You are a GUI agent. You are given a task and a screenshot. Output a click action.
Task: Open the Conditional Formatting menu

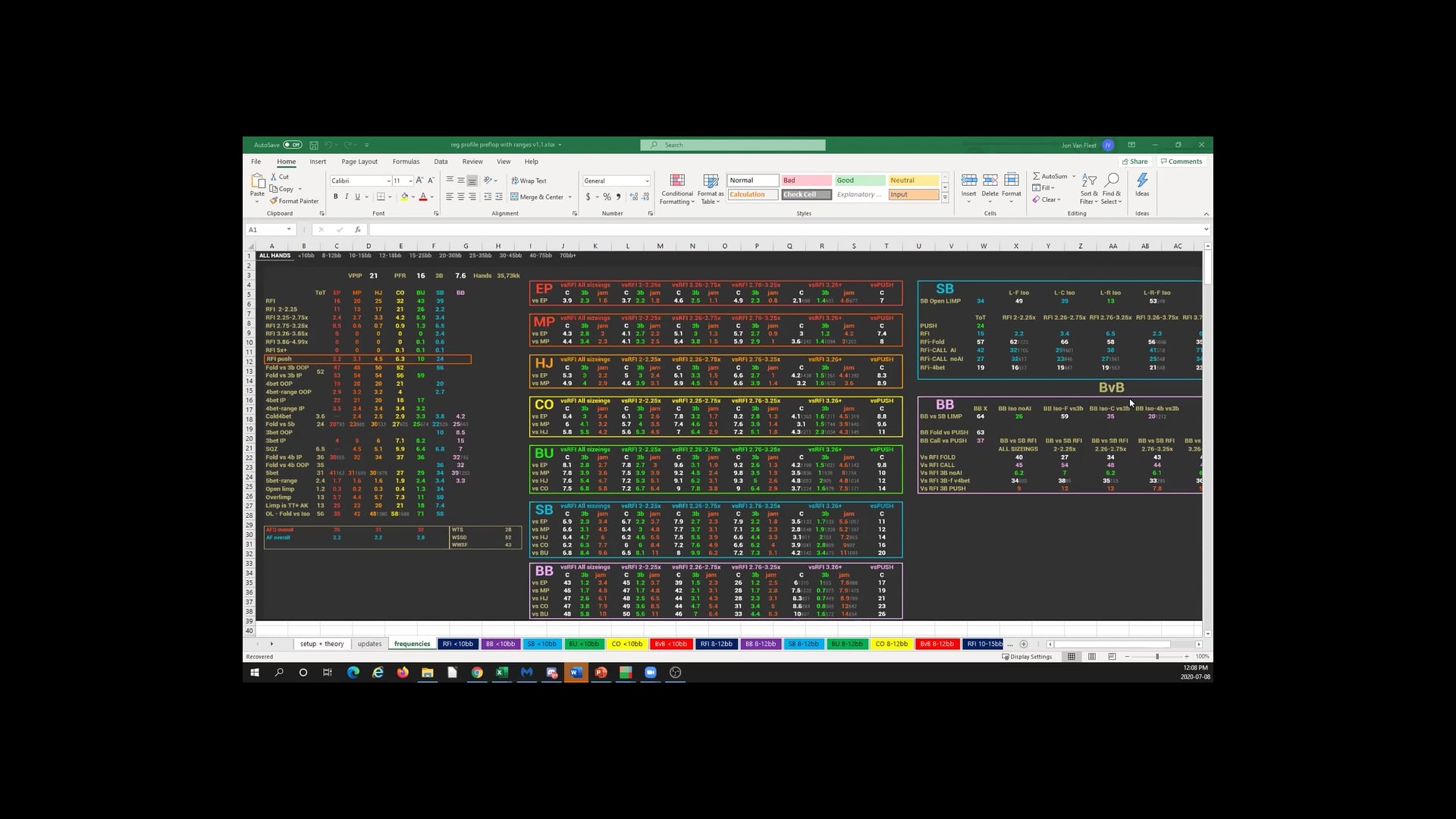click(676, 190)
